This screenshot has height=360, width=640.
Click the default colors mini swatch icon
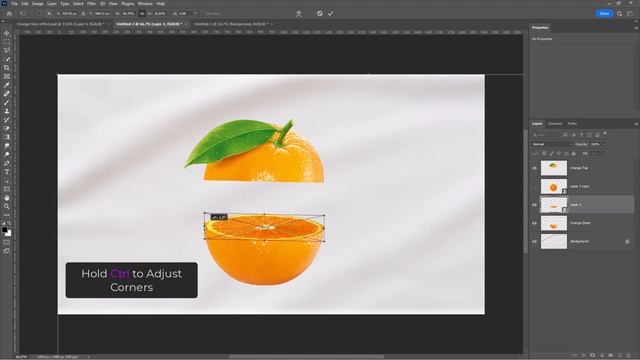pyautogui.click(x=3, y=223)
